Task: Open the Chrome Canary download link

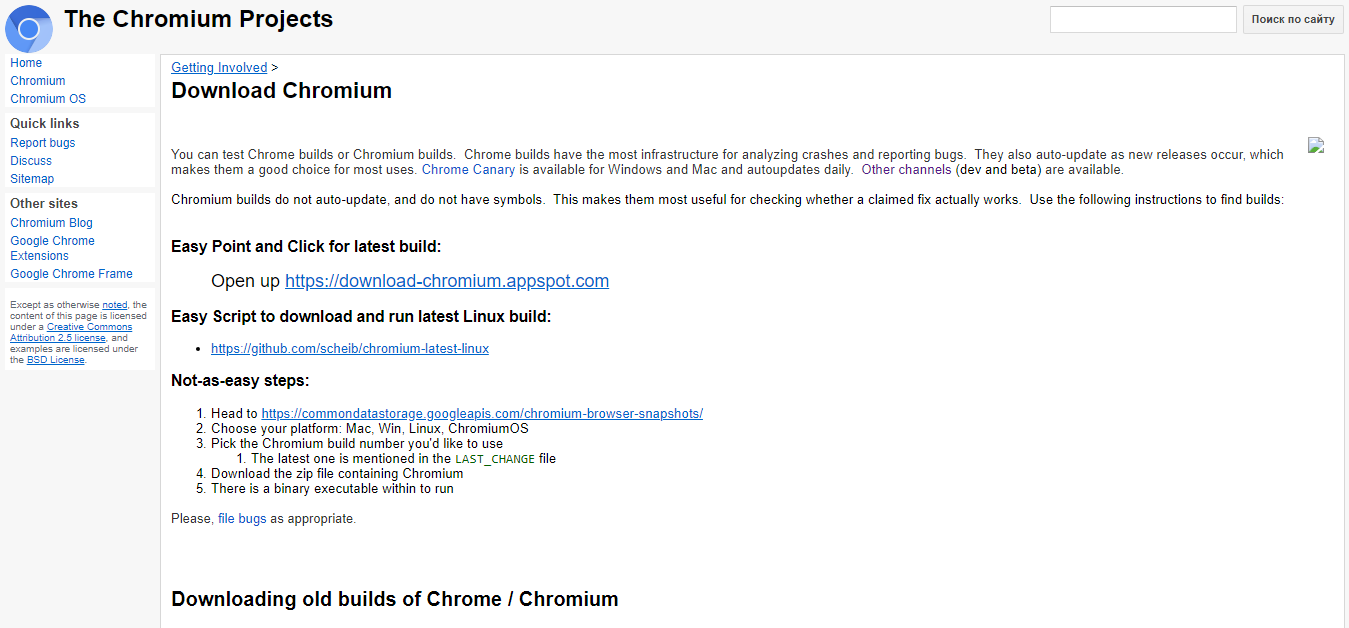Action: (468, 169)
